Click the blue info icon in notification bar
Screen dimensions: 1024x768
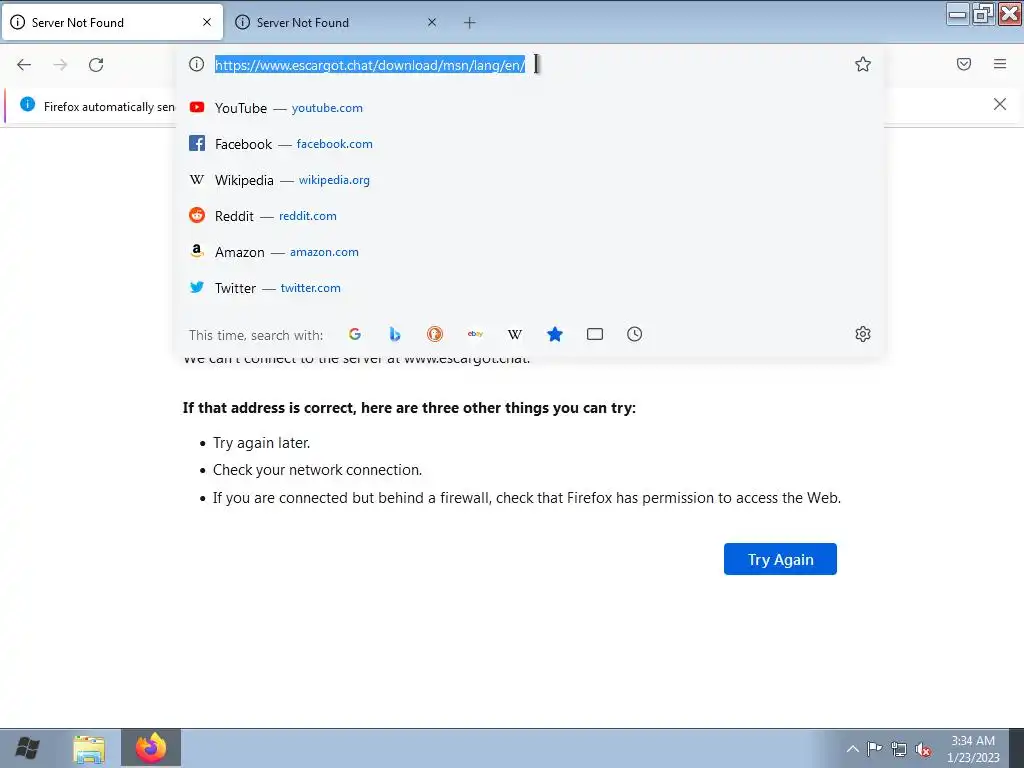(x=27, y=104)
